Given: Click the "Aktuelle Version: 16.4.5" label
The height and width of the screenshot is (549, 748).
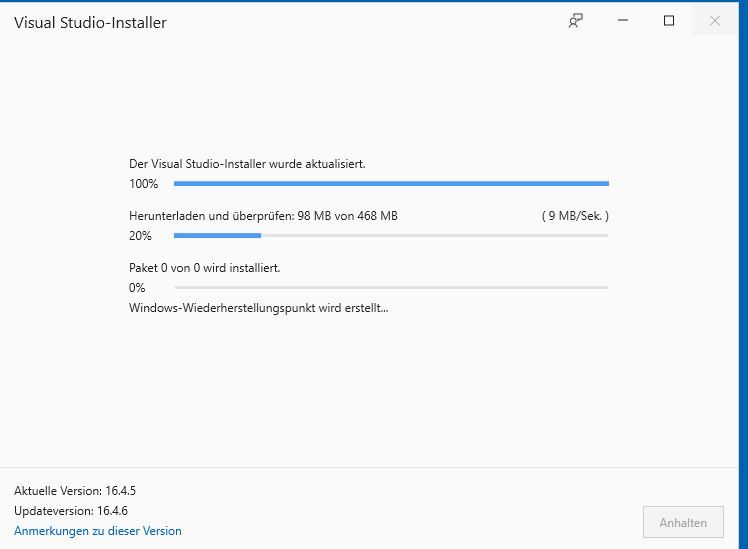Looking at the screenshot, I should point(72,491).
